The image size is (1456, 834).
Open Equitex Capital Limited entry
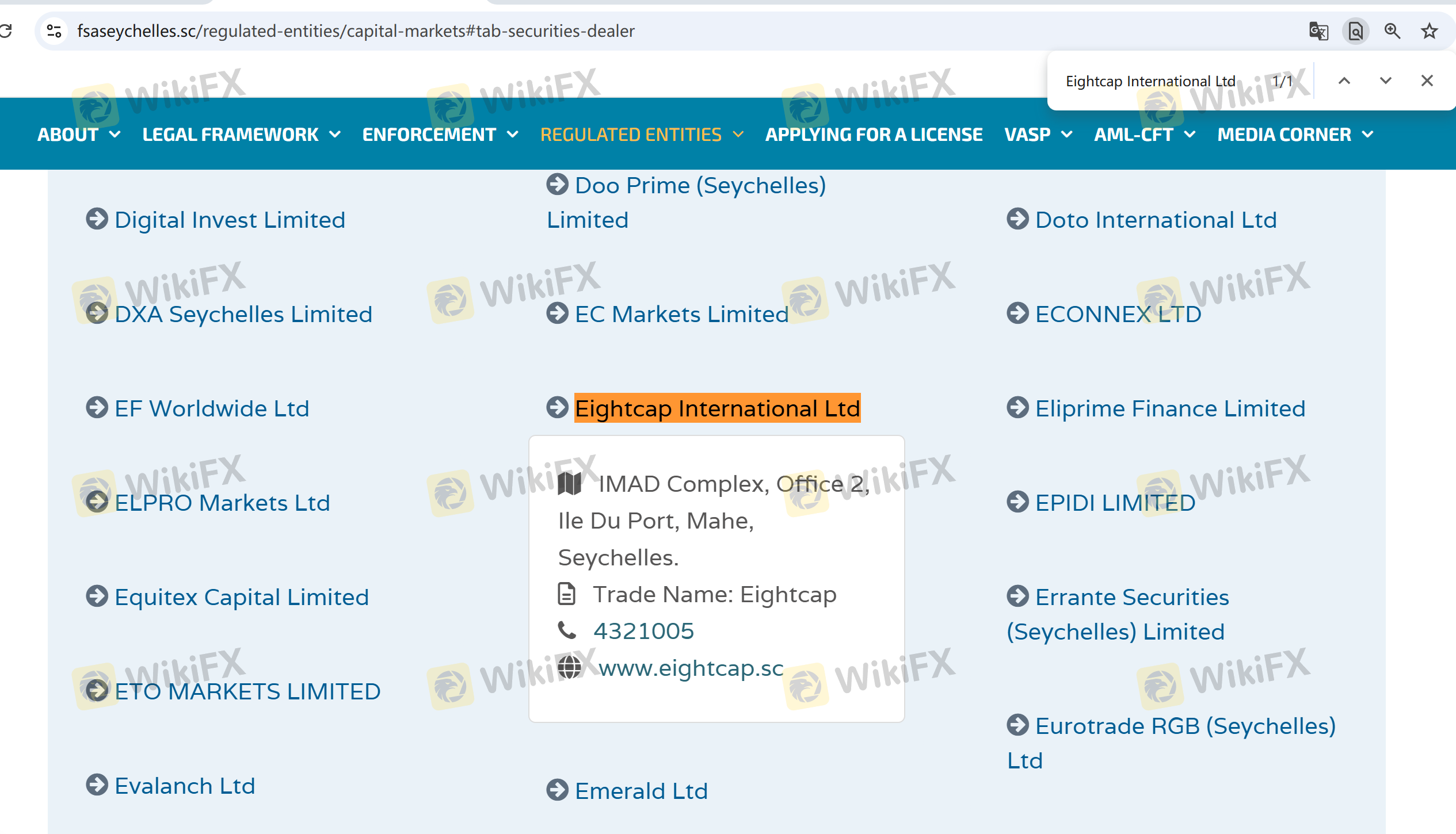(242, 597)
